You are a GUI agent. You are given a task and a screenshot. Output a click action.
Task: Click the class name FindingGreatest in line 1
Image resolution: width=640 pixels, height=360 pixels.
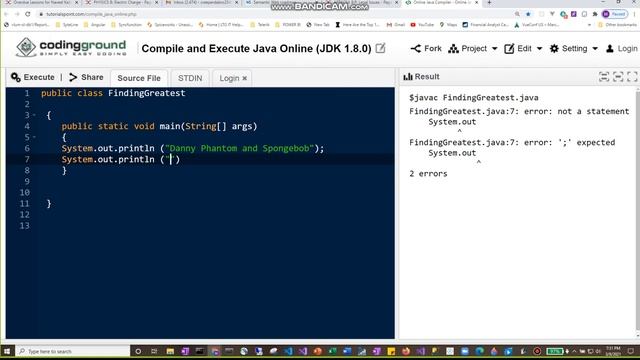point(147,93)
